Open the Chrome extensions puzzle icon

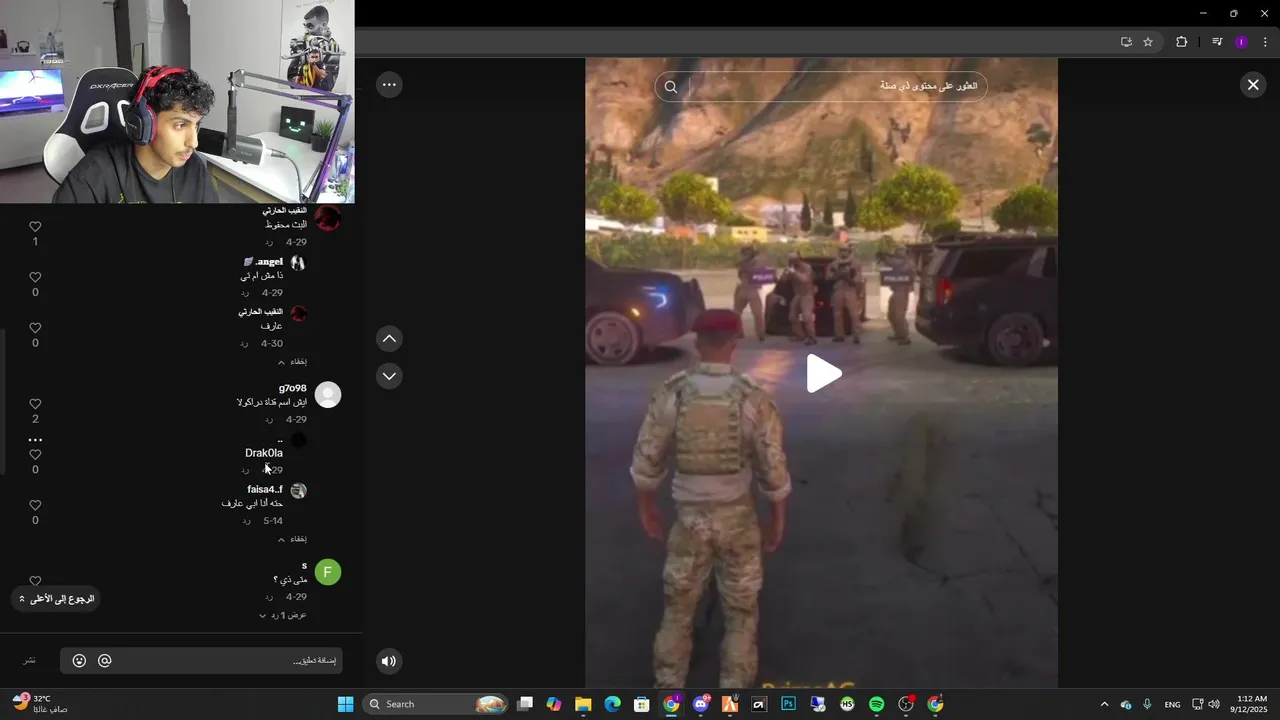click(x=1181, y=42)
